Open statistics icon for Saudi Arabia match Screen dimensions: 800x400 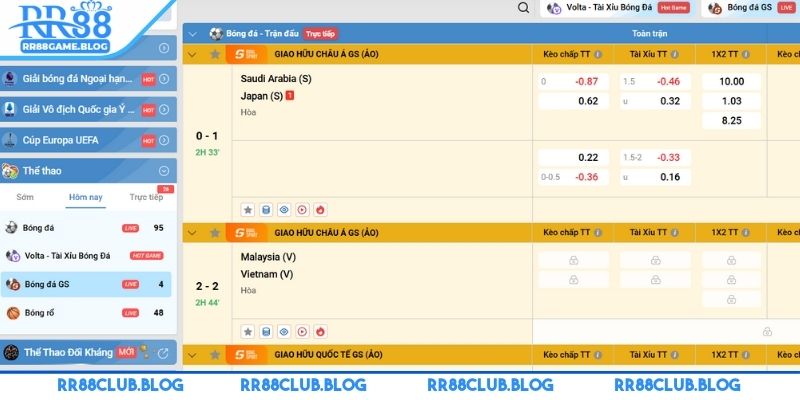pos(266,210)
